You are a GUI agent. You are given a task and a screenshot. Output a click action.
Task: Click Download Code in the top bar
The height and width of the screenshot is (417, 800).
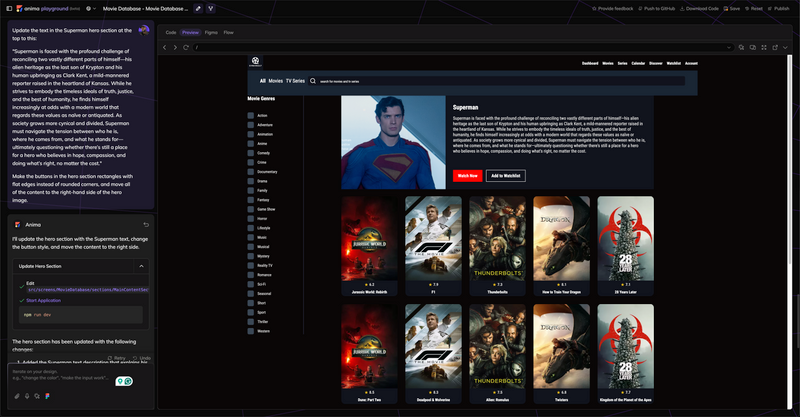(x=699, y=9)
